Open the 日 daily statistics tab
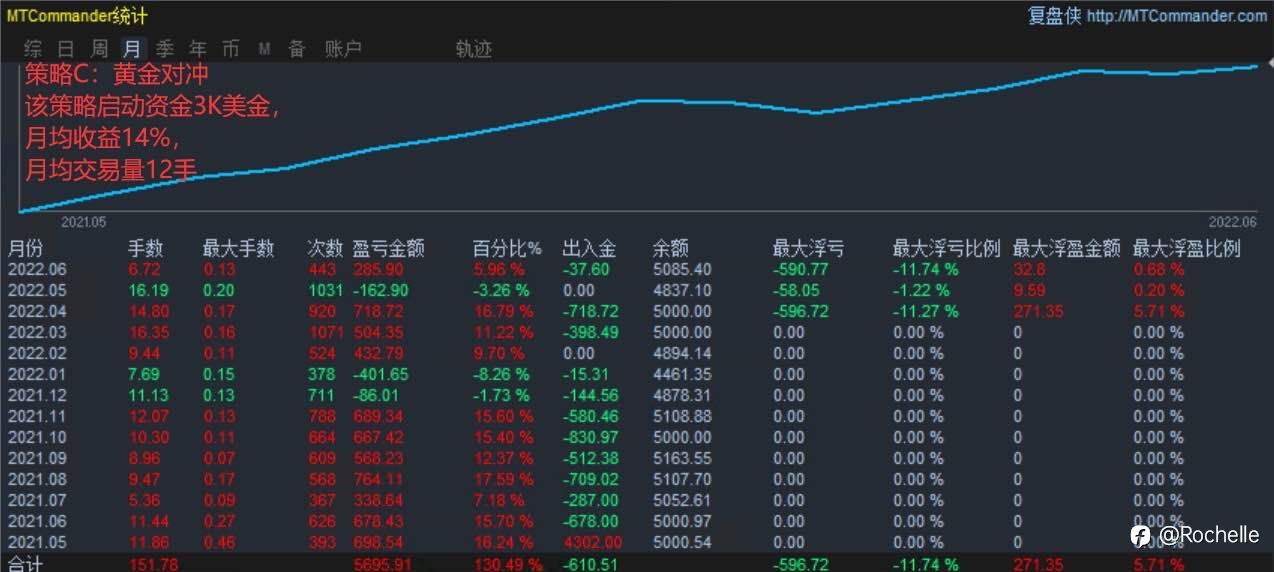The height and width of the screenshot is (572, 1274). 66,48
